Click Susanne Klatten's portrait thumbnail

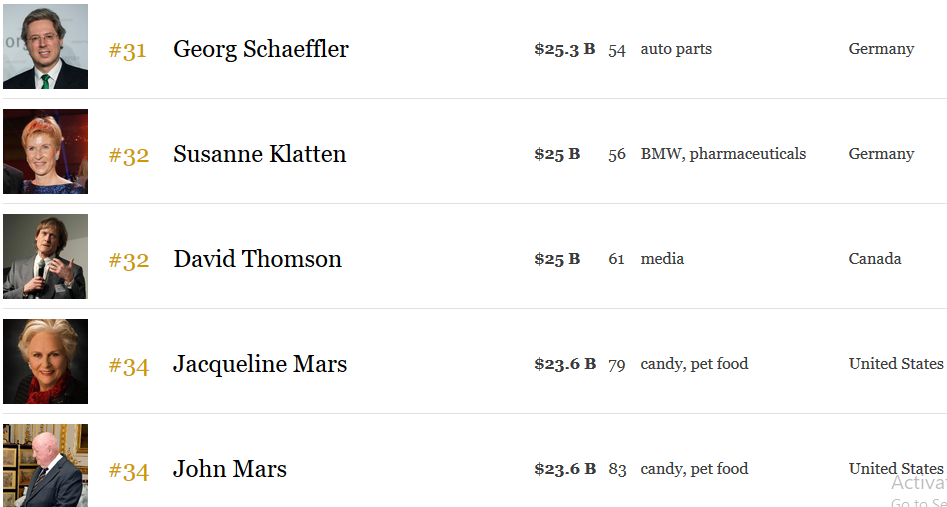45,152
